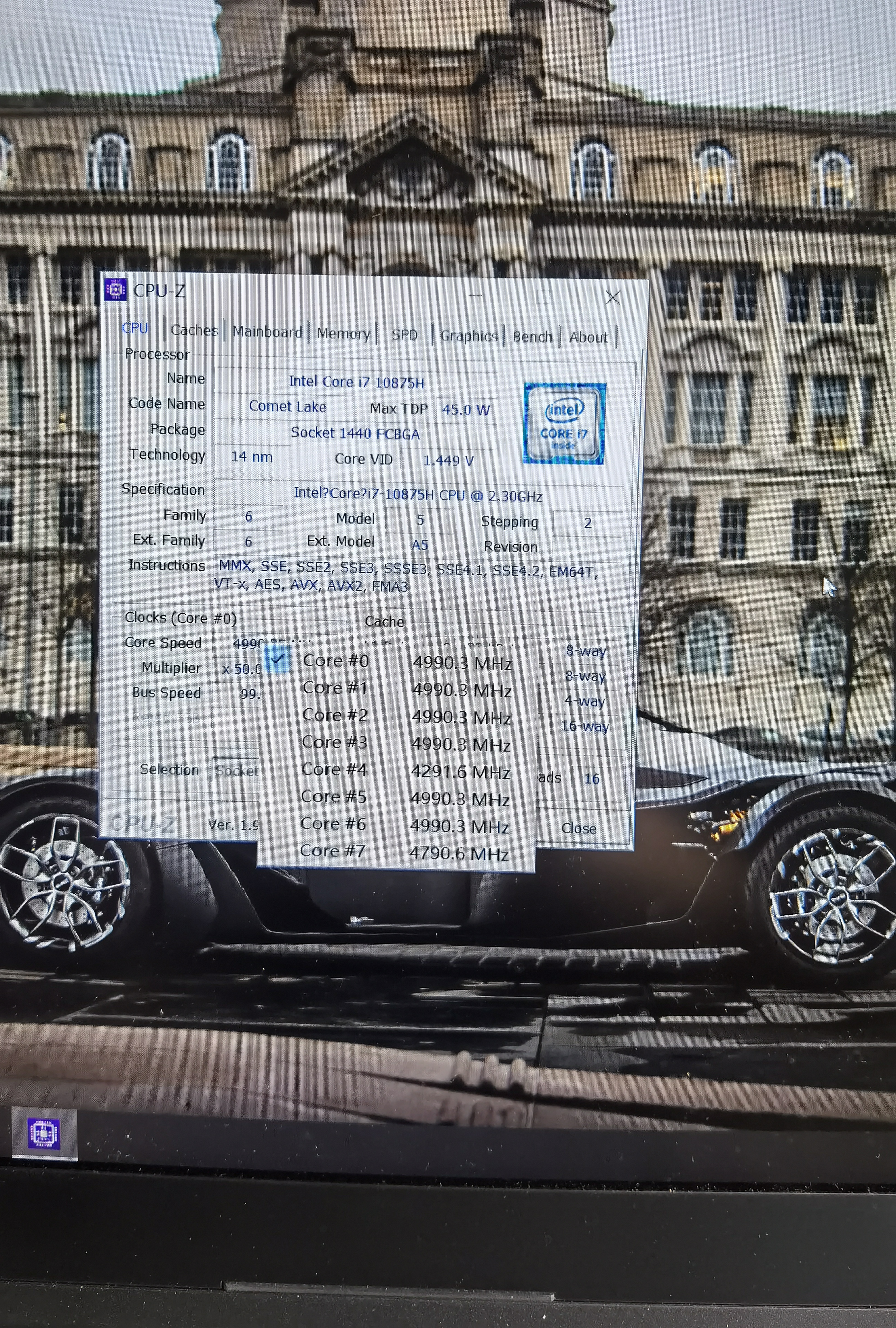Choose Core #2 from the core menu
Image resolution: width=896 pixels, height=1328 pixels.
[x=400, y=716]
